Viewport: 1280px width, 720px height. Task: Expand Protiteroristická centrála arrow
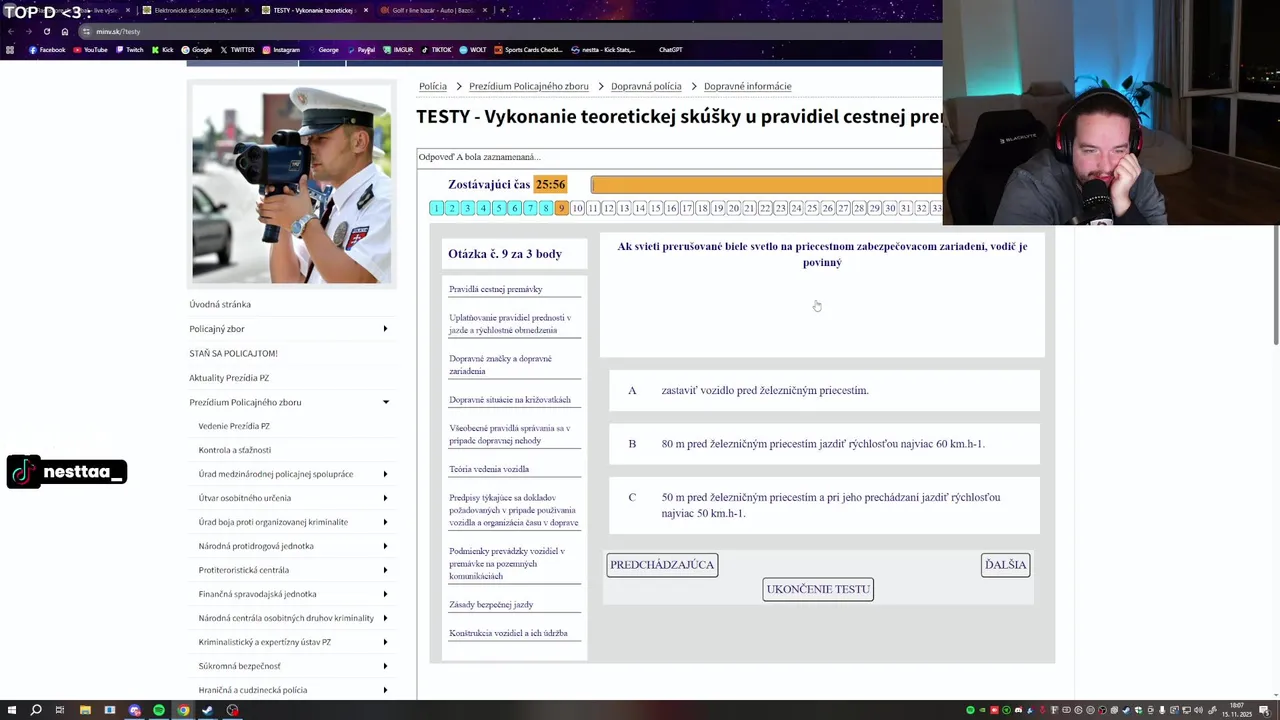point(385,570)
